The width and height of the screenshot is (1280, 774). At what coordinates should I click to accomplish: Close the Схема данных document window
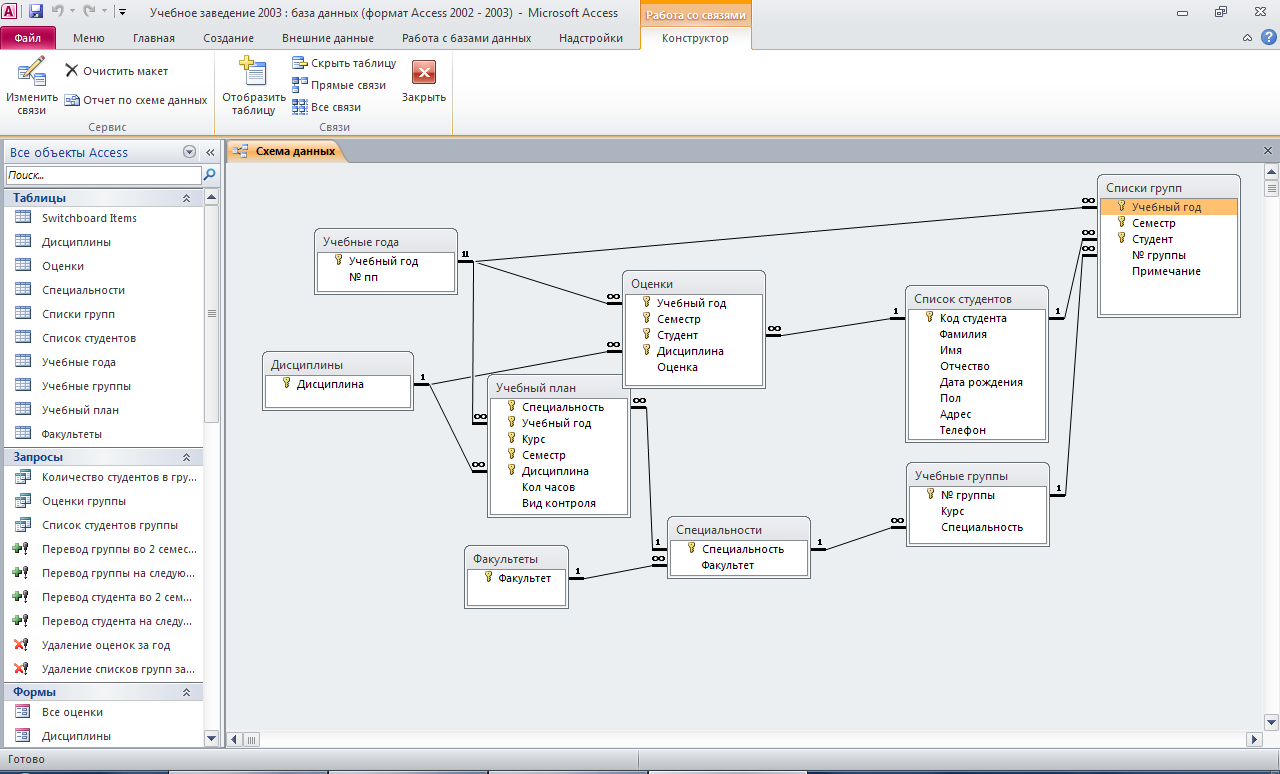point(1268,150)
